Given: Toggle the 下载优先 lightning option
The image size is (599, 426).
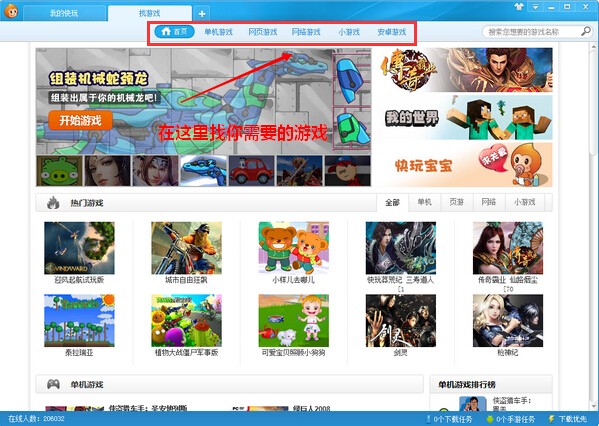Looking at the screenshot, I should 567,419.
